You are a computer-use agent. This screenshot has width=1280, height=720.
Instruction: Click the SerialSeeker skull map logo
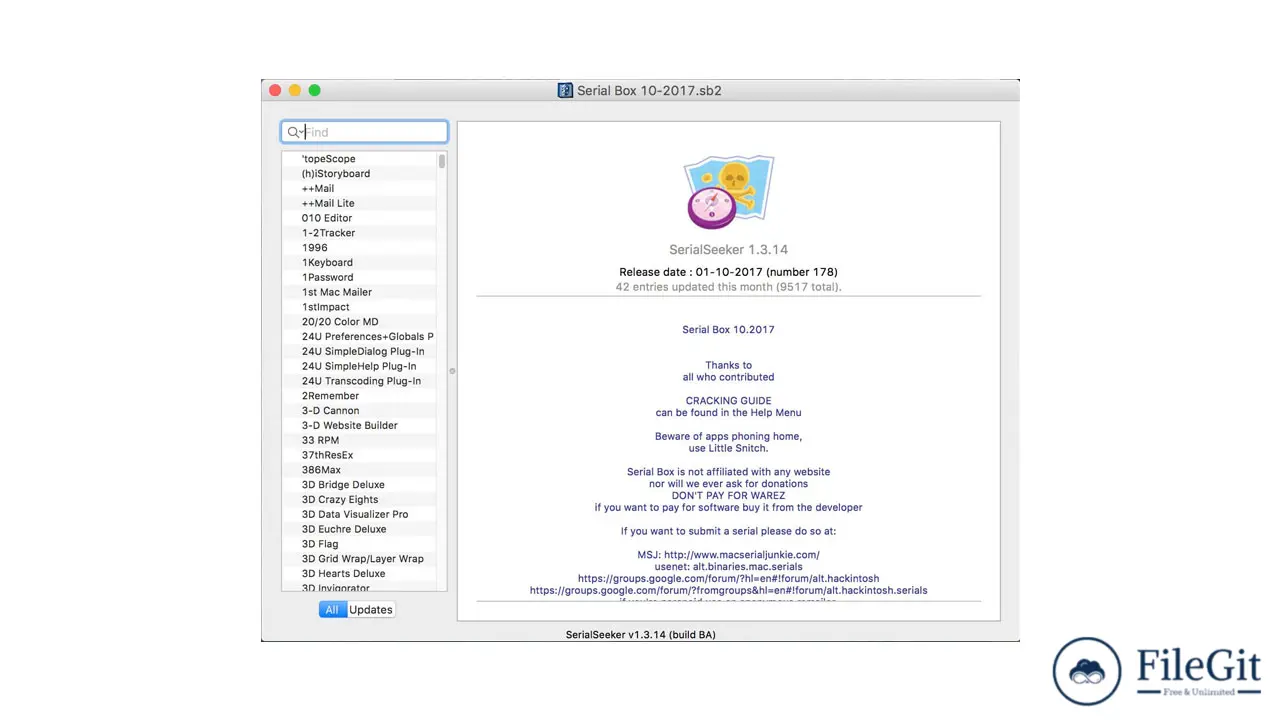(x=728, y=192)
